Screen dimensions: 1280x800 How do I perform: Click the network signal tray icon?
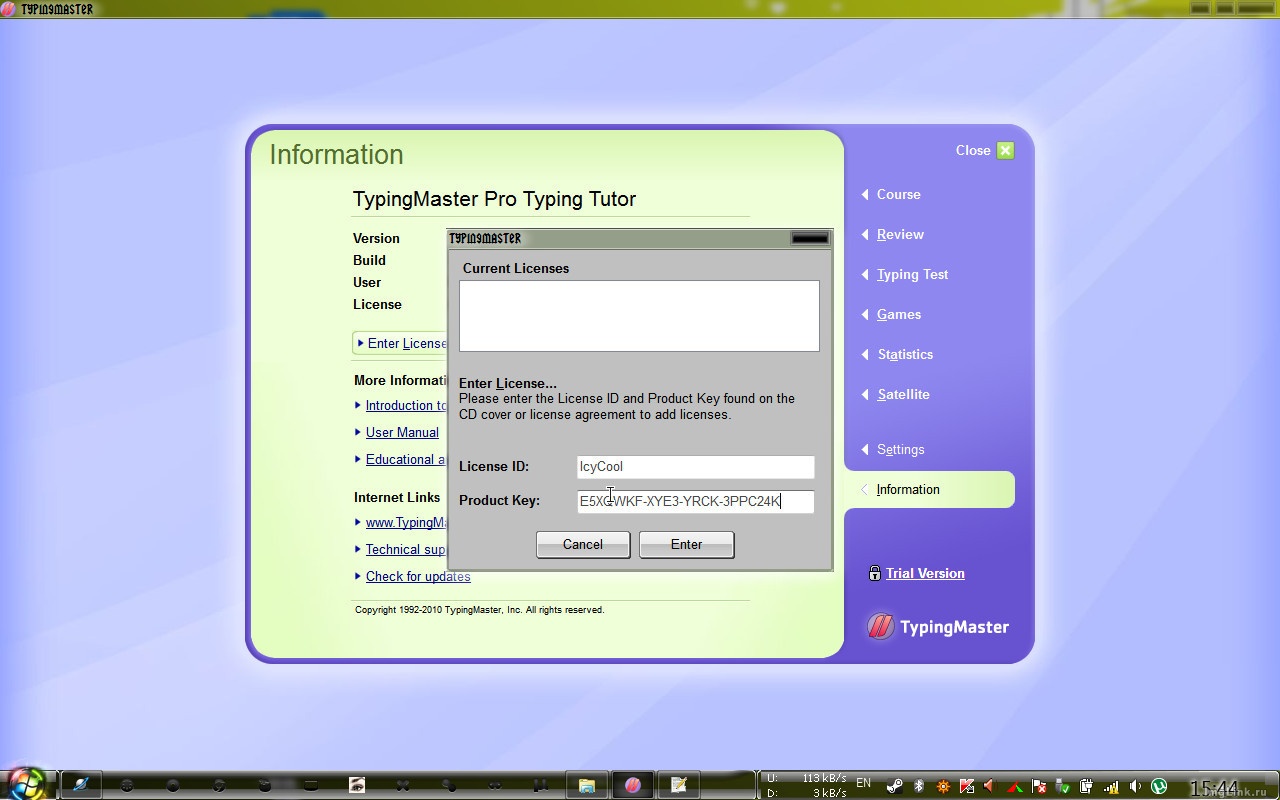tap(1111, 786)
